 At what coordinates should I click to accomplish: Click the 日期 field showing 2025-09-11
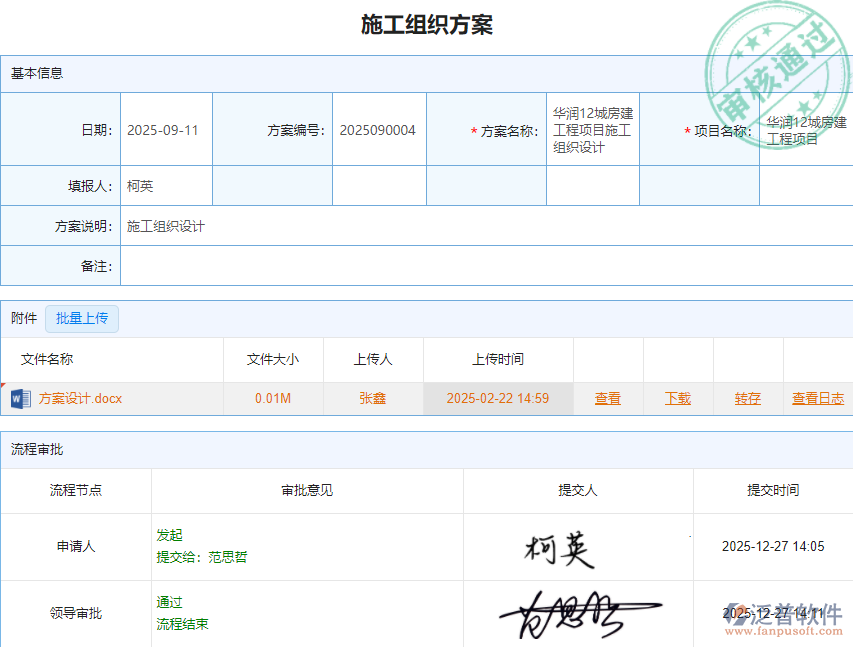(166, 128)
